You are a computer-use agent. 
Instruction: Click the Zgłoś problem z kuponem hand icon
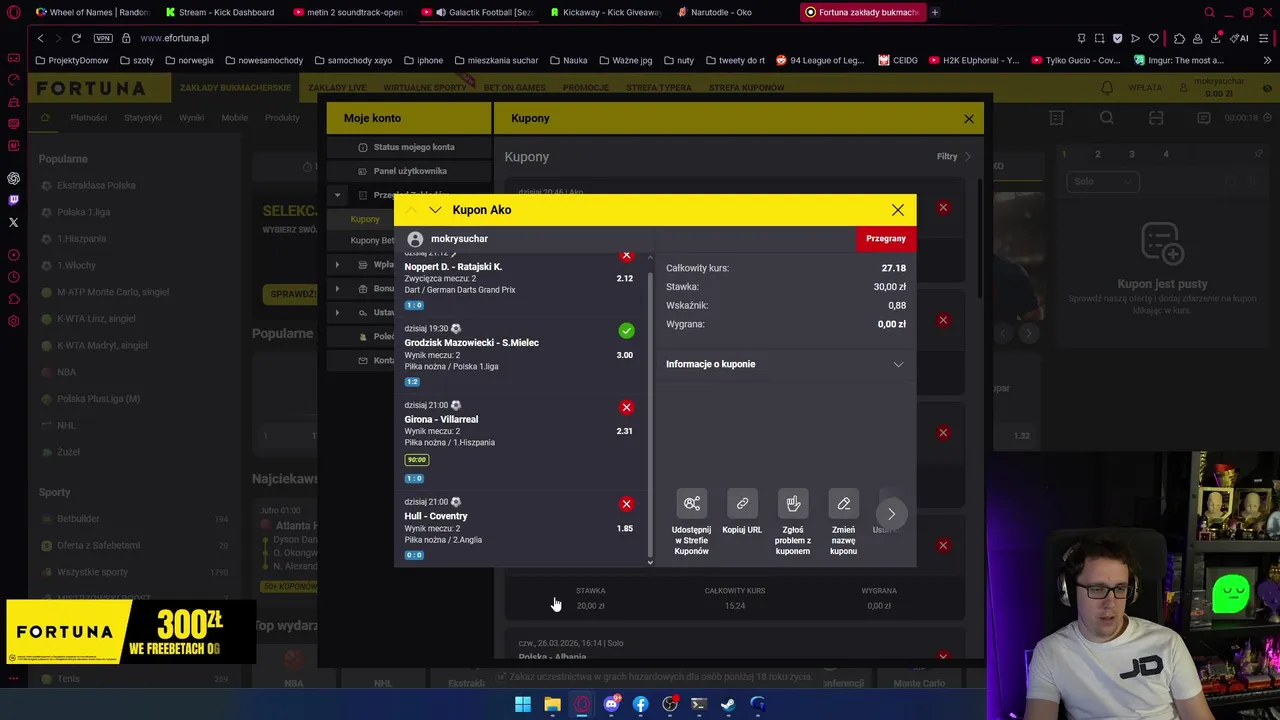[793, 503]
